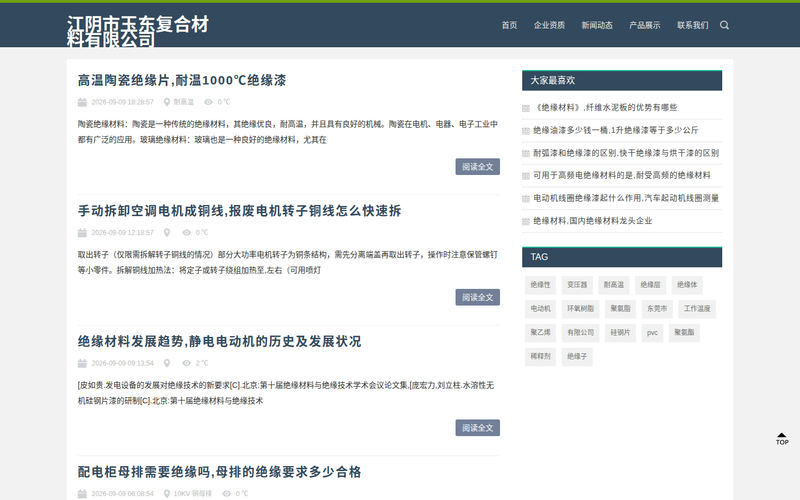Open sidebar link 绝缘油漆多少钱一桶

click(x=615, y=130)
